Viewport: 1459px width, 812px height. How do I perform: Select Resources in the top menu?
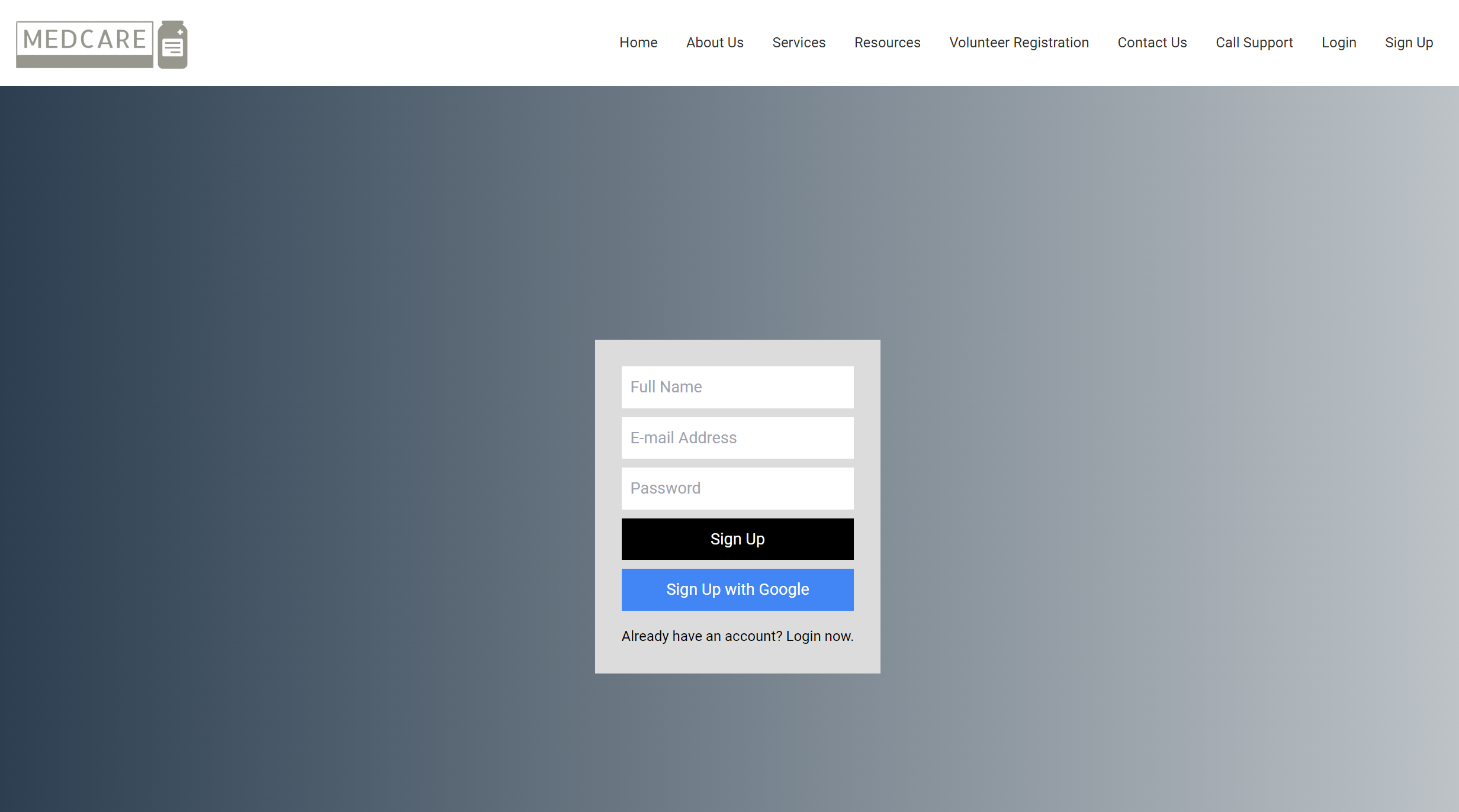tap(887, 43)
